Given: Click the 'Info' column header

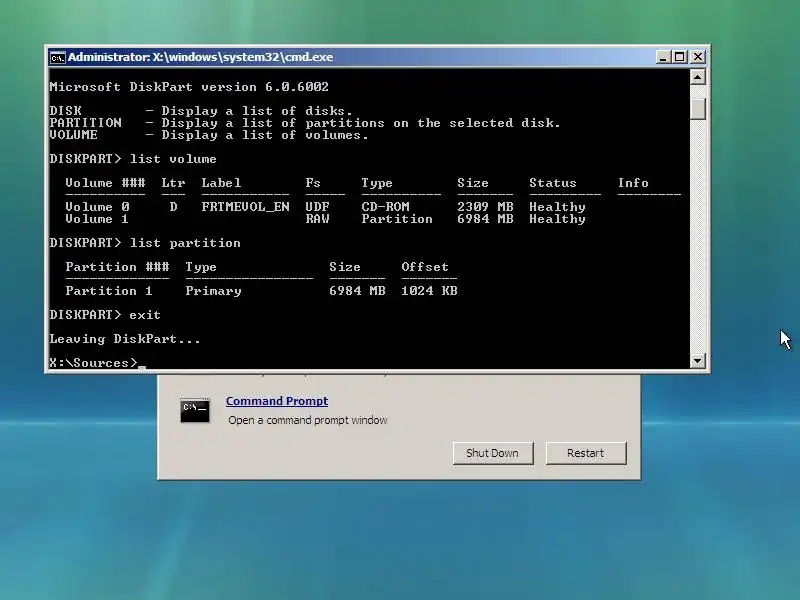Looking at the screenshot, I should 633,183.
